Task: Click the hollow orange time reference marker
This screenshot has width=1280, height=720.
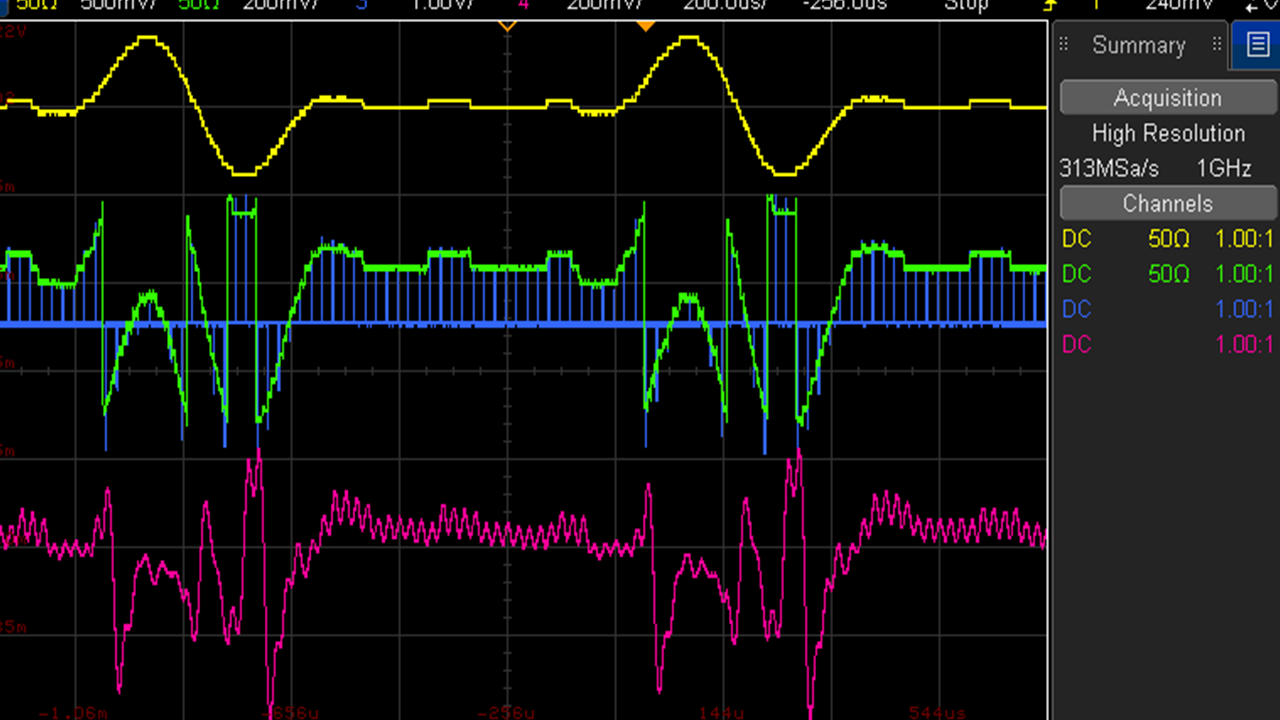Action: [x=507, y=24]
